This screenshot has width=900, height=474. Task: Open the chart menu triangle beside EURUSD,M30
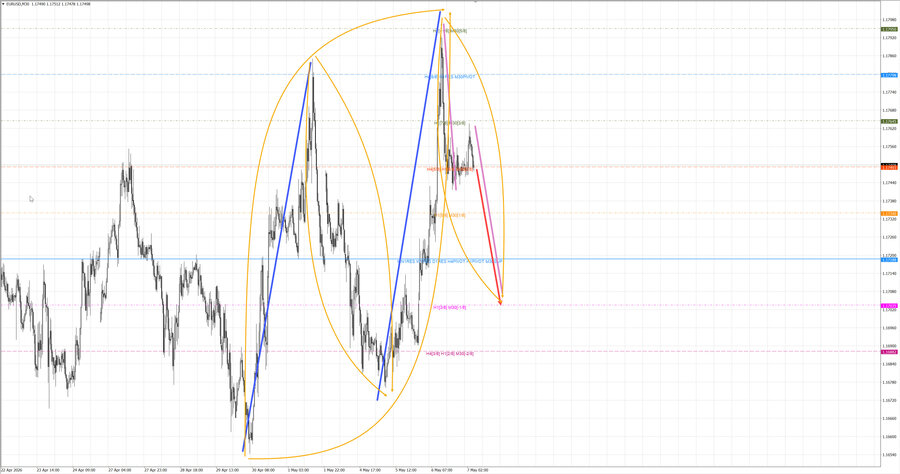(x=2, y=3)
